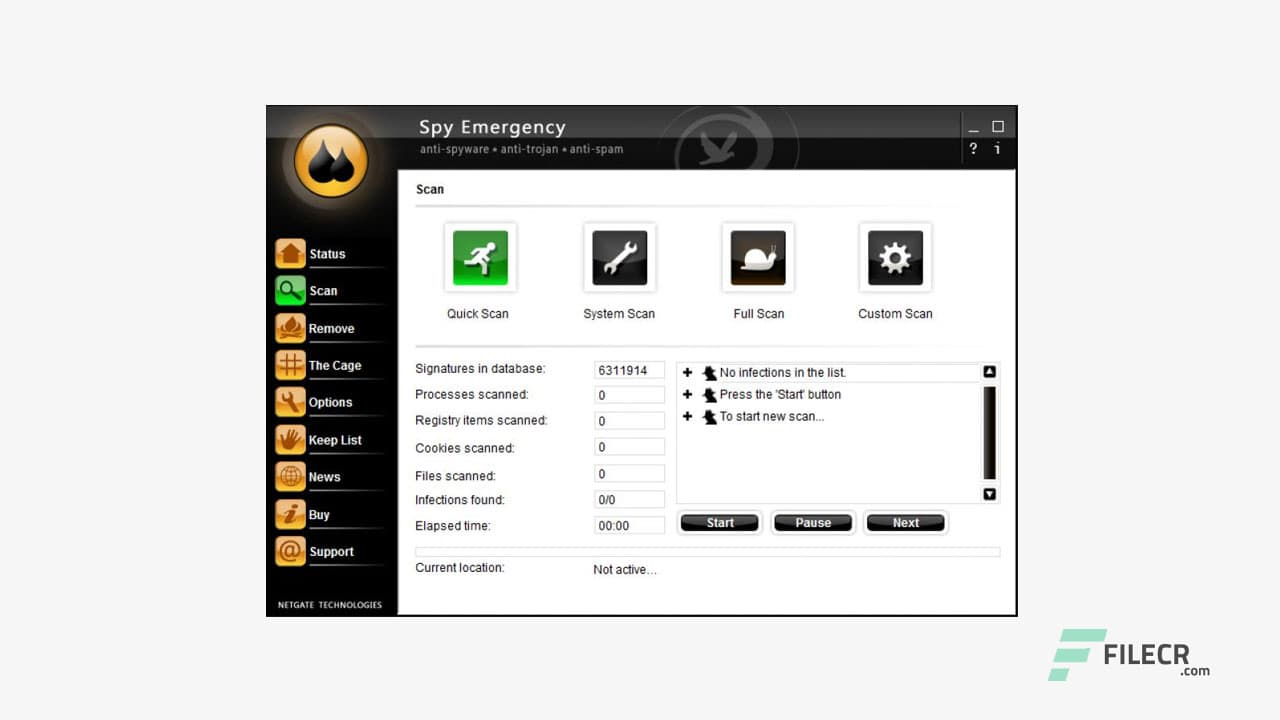This screenshot has width=1280, height=720.
Task: Open the News section
Action: coord(290,476)
